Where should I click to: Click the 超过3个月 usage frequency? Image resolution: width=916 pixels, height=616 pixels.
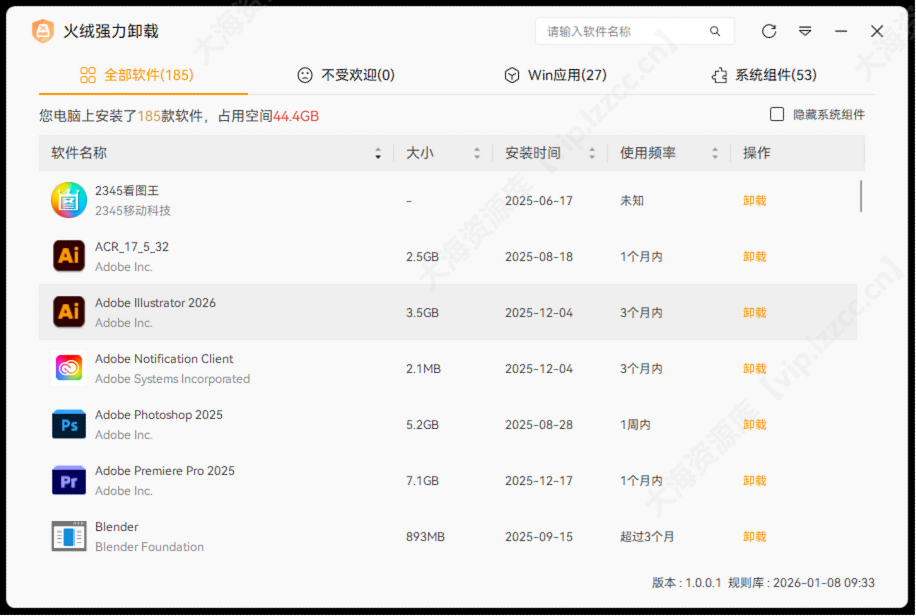647,537
